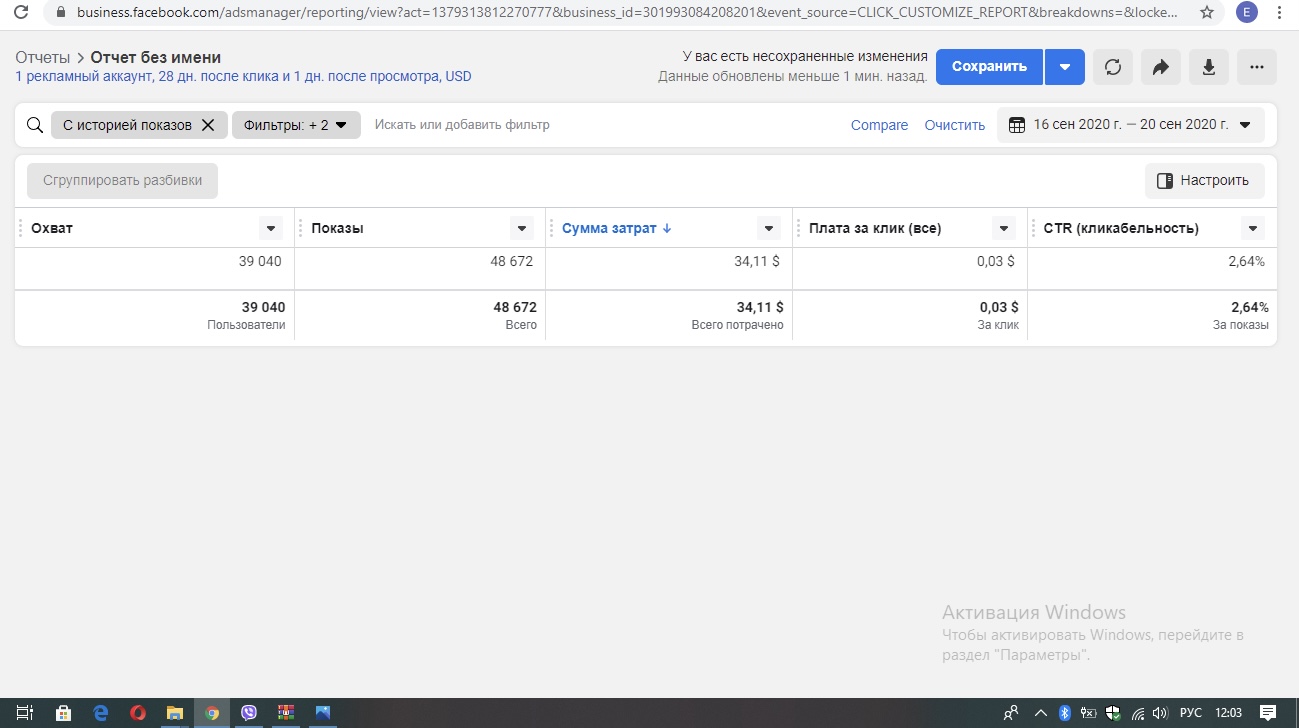Viewport: 1299px width, 728px height.
Task: Click the Плата за клик (все) header
Action: (x=875, y=228)
